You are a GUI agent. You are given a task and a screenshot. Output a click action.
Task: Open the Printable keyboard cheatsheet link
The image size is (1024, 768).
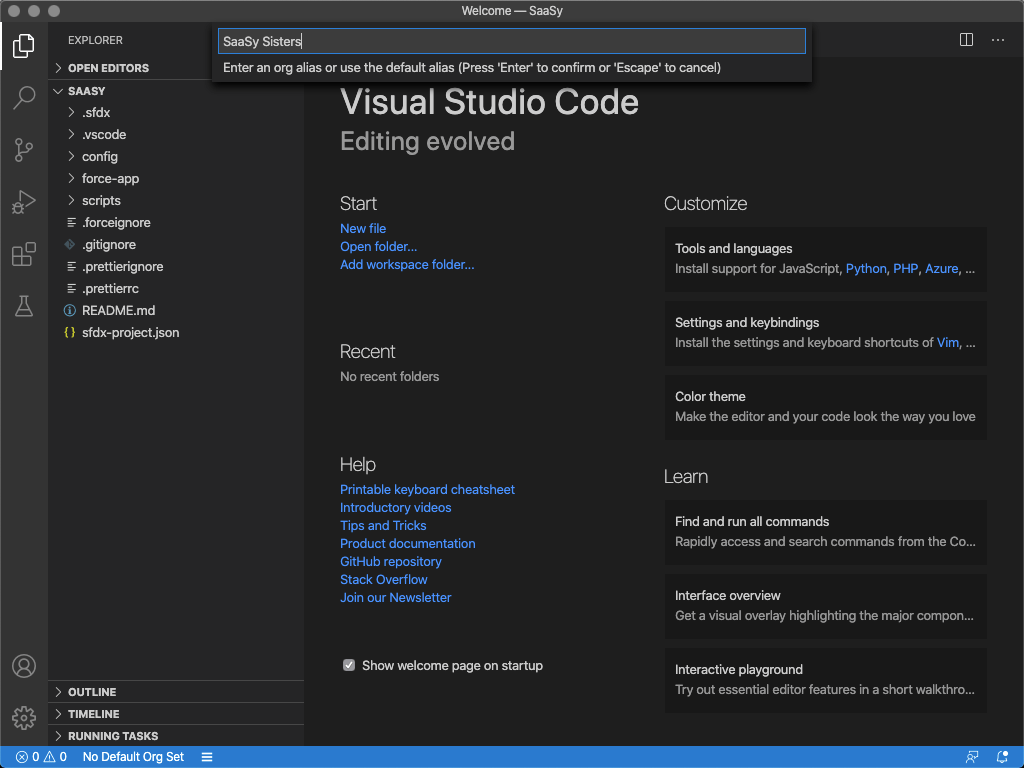pos(427,490)
